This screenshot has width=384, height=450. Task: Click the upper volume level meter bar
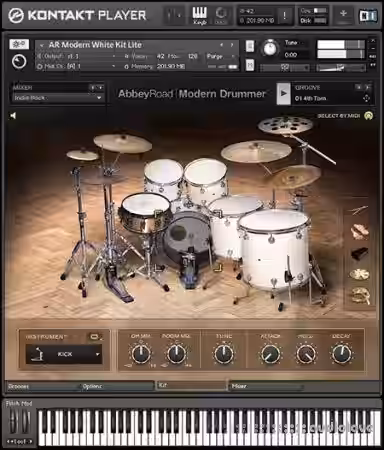(341, 44)
